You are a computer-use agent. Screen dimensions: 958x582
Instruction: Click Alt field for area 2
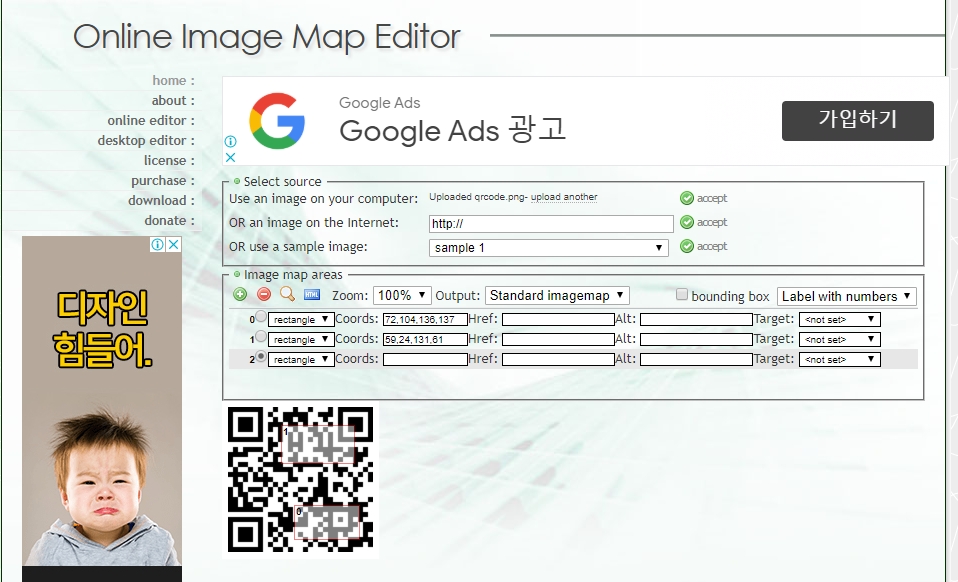tap(696, 360)
